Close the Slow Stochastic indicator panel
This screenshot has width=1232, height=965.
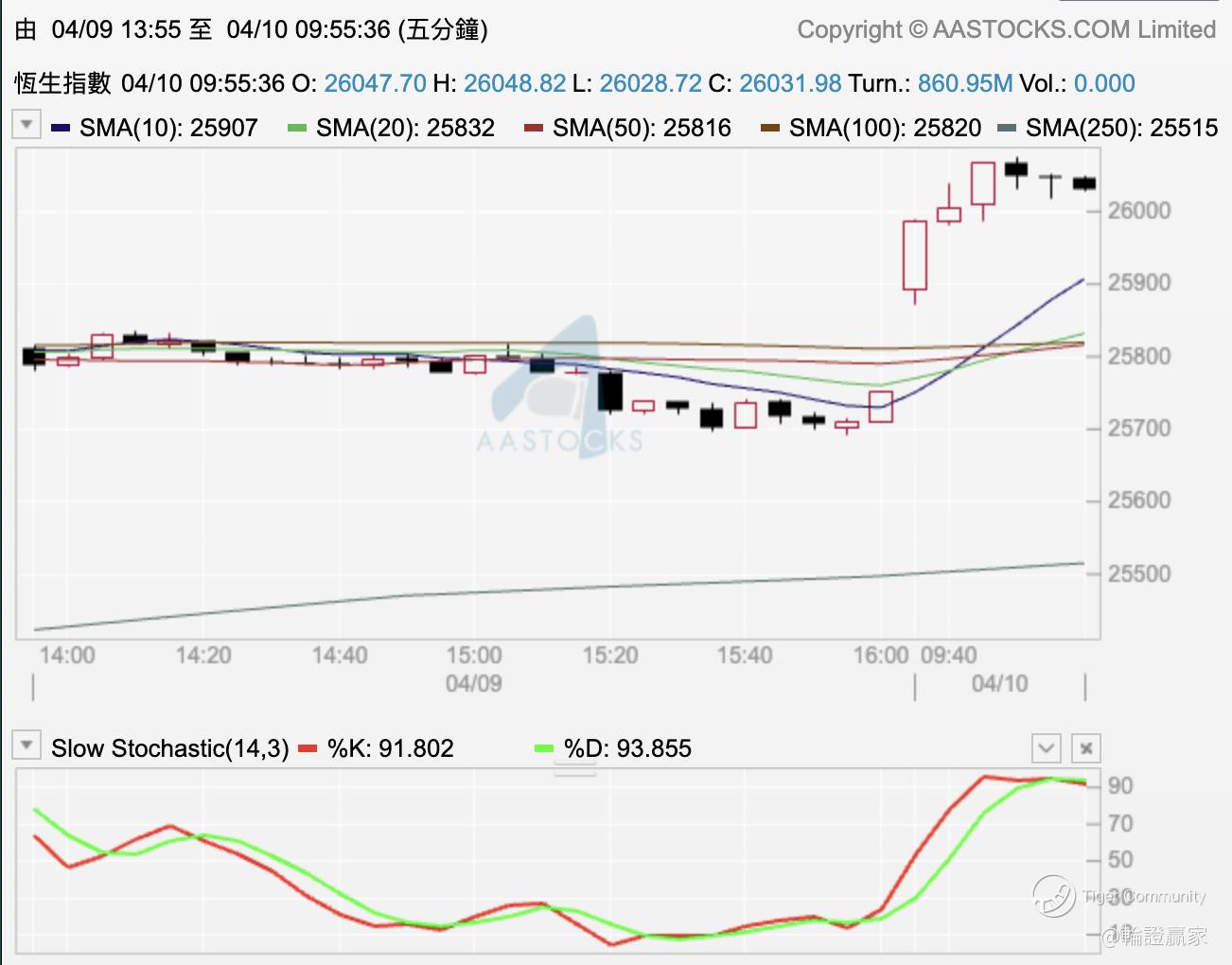tap(1086, 748)
